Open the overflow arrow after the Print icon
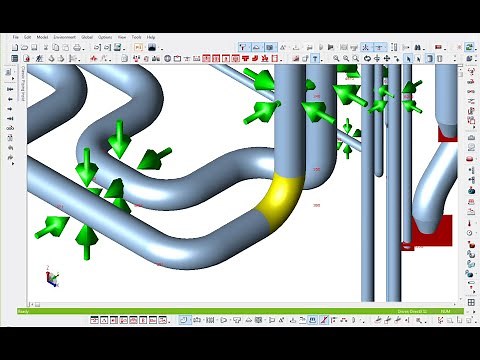 click(83, 49)
